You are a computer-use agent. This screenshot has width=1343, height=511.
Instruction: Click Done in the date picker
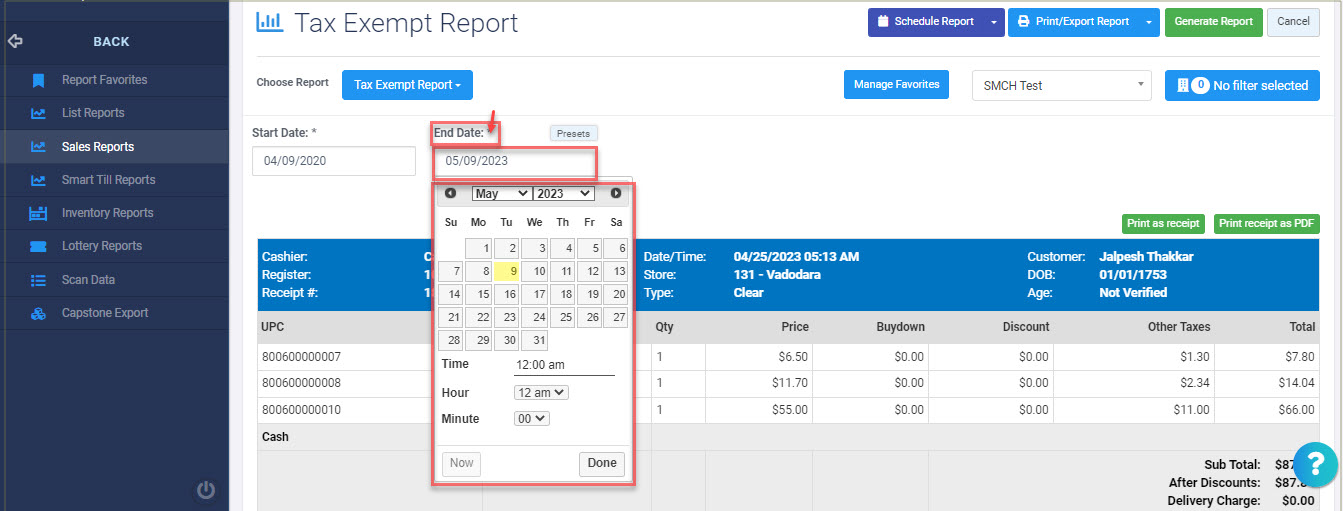pos(602,464)
